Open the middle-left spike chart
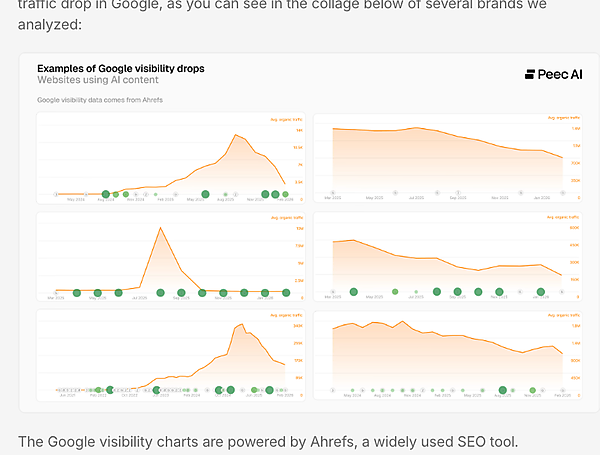 (x=170, y=256)
